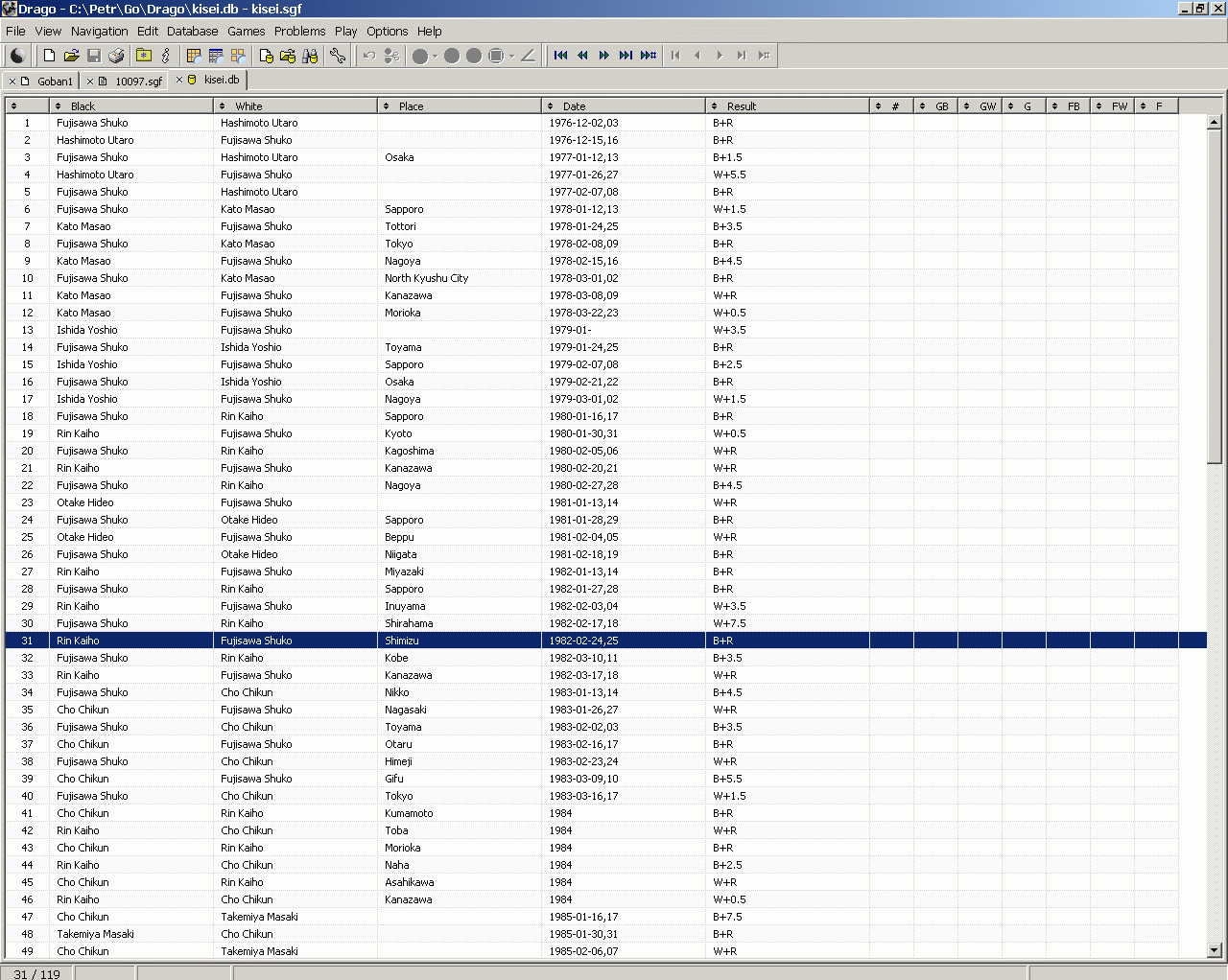Switch to the 10097.sgf tab
This screenshot has height=980, width=1228.
tap(138, 82)
